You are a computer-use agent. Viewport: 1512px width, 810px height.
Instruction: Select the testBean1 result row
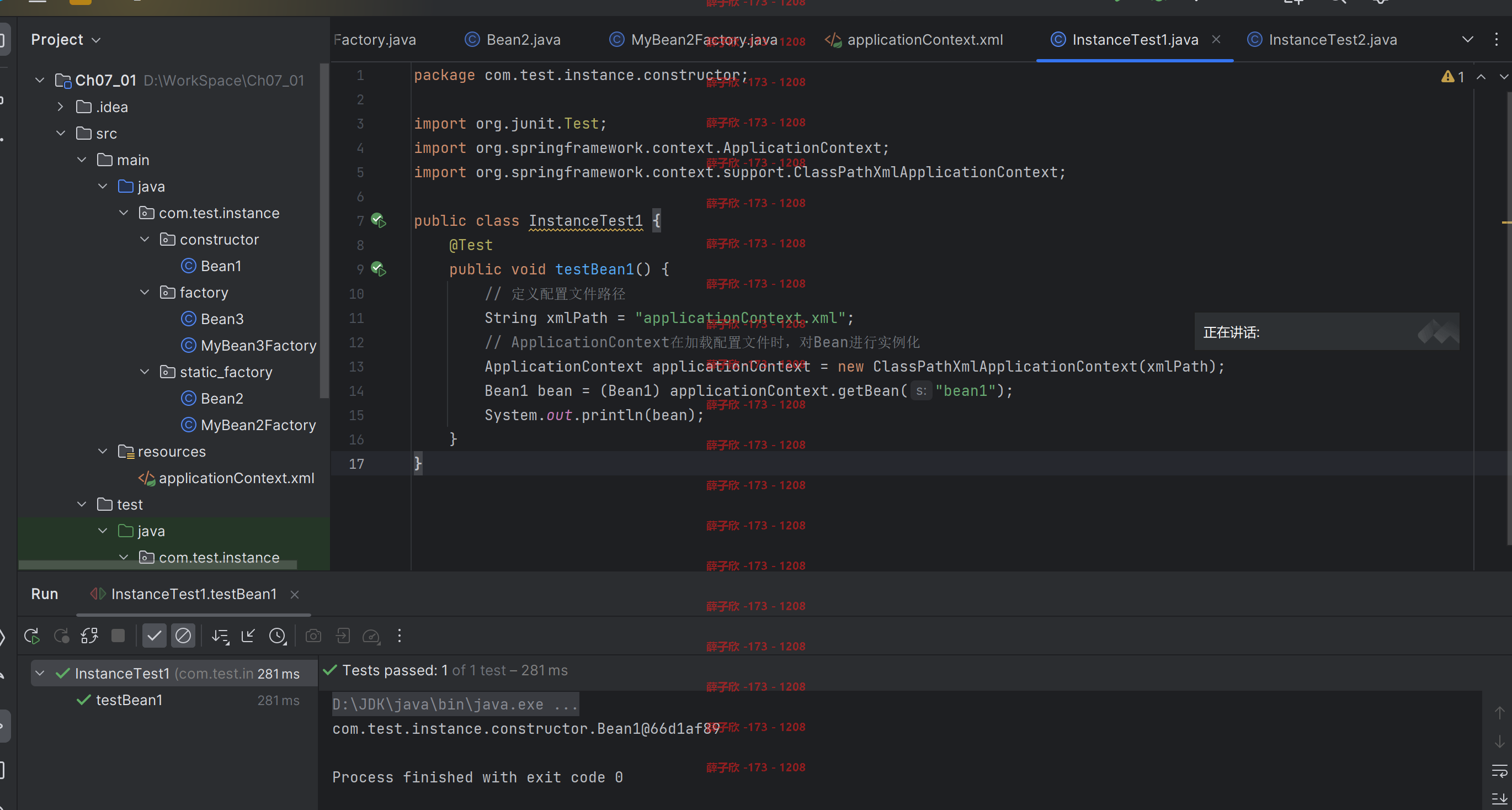(x=174, y=700)
